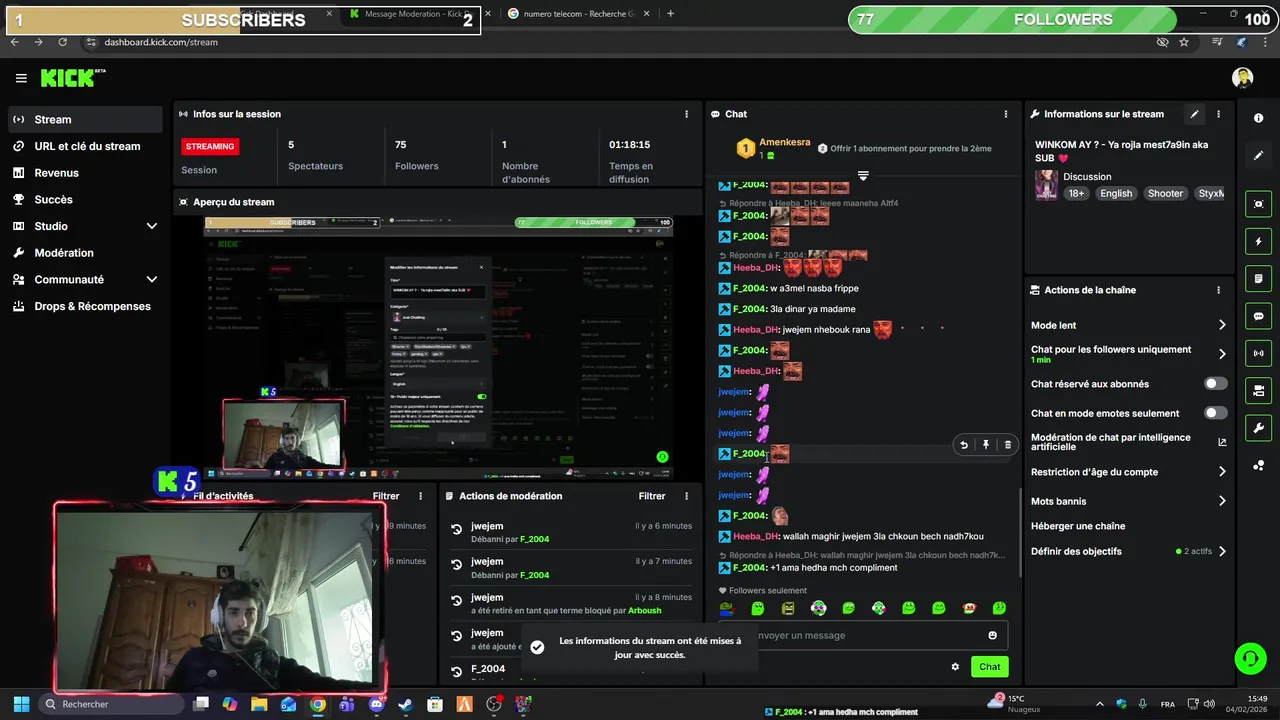Toggle the stream preview widget in sidebar

pos(1259,204)
